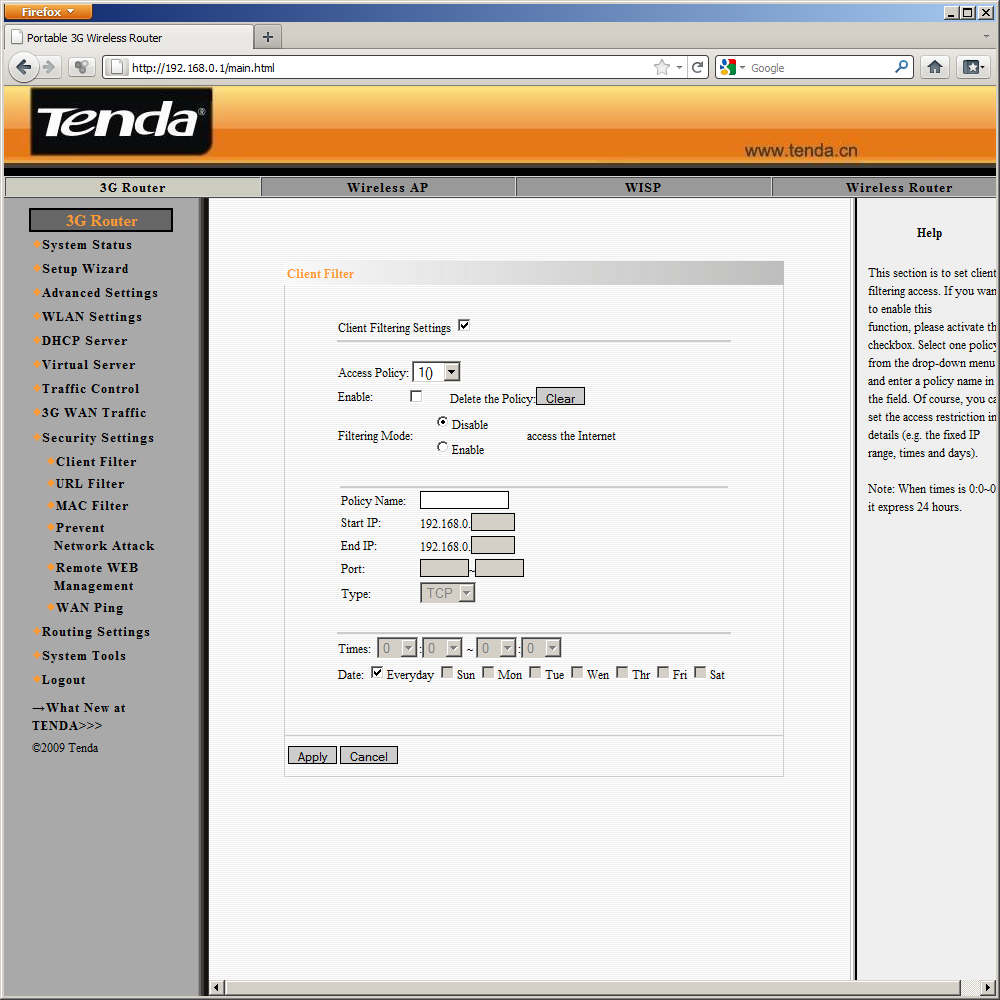The image size is (1000, 1000).
Task: Select the Disable filtering mode radio
Action: click(442, 422)
